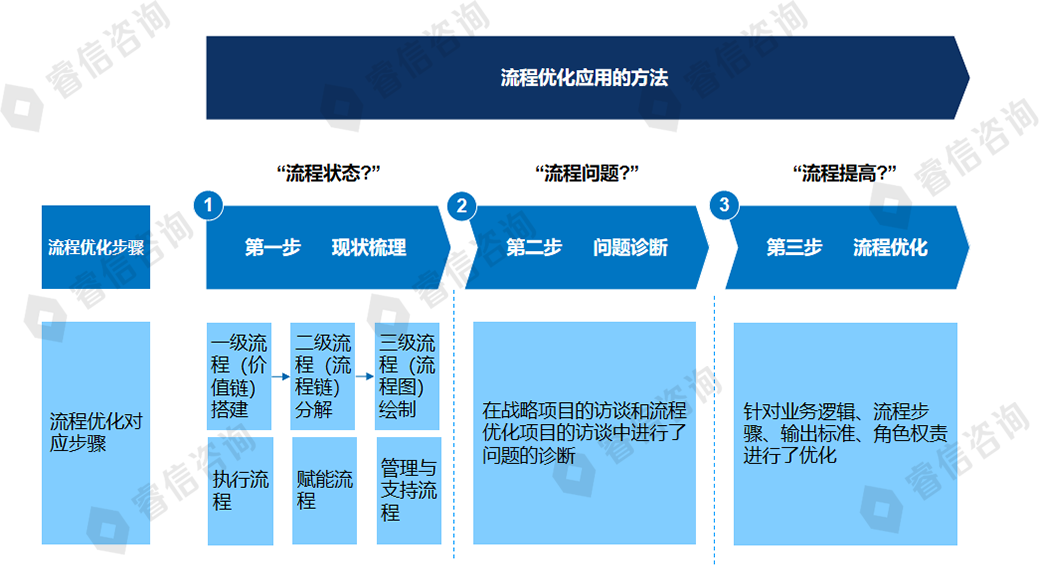Viewport: 1040px width, 581px height.
Task: Select the 第二步 问题诊断 step arrow
Action: tap(585, 248)
